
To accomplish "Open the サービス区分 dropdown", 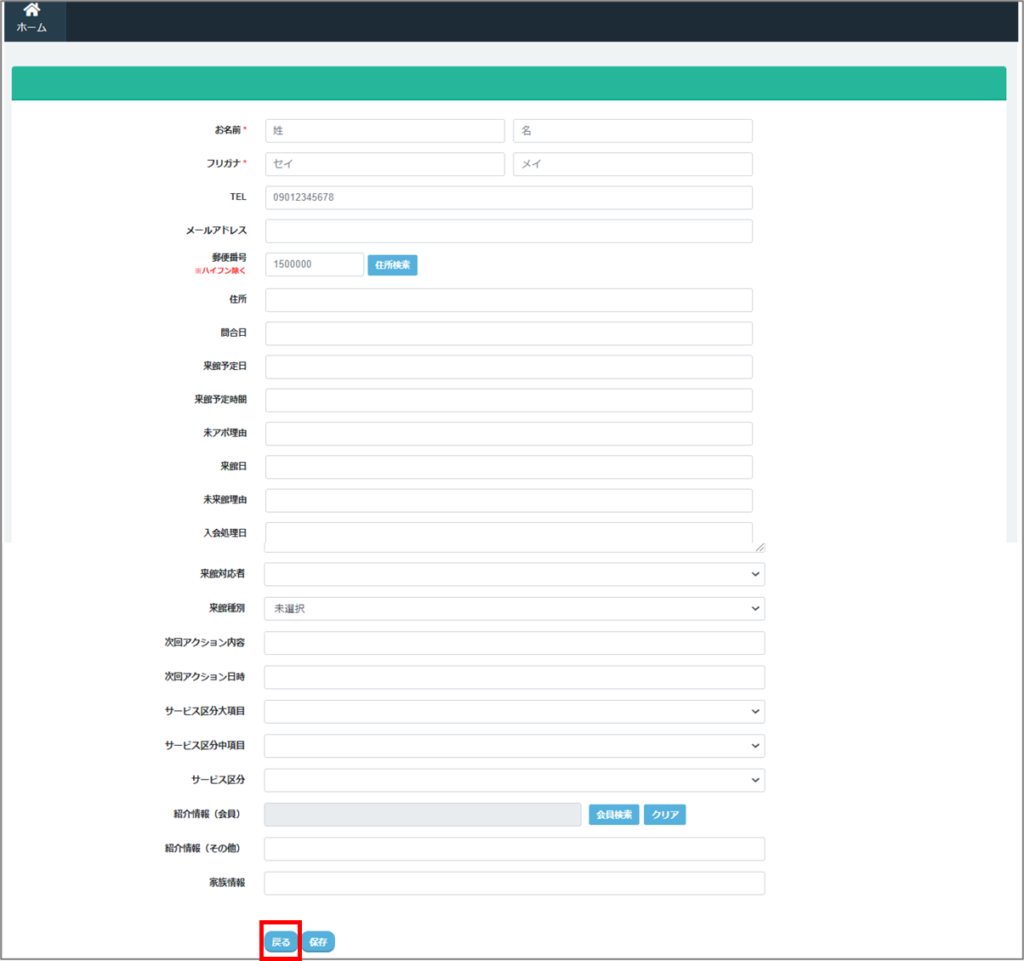I will [514, 780].
